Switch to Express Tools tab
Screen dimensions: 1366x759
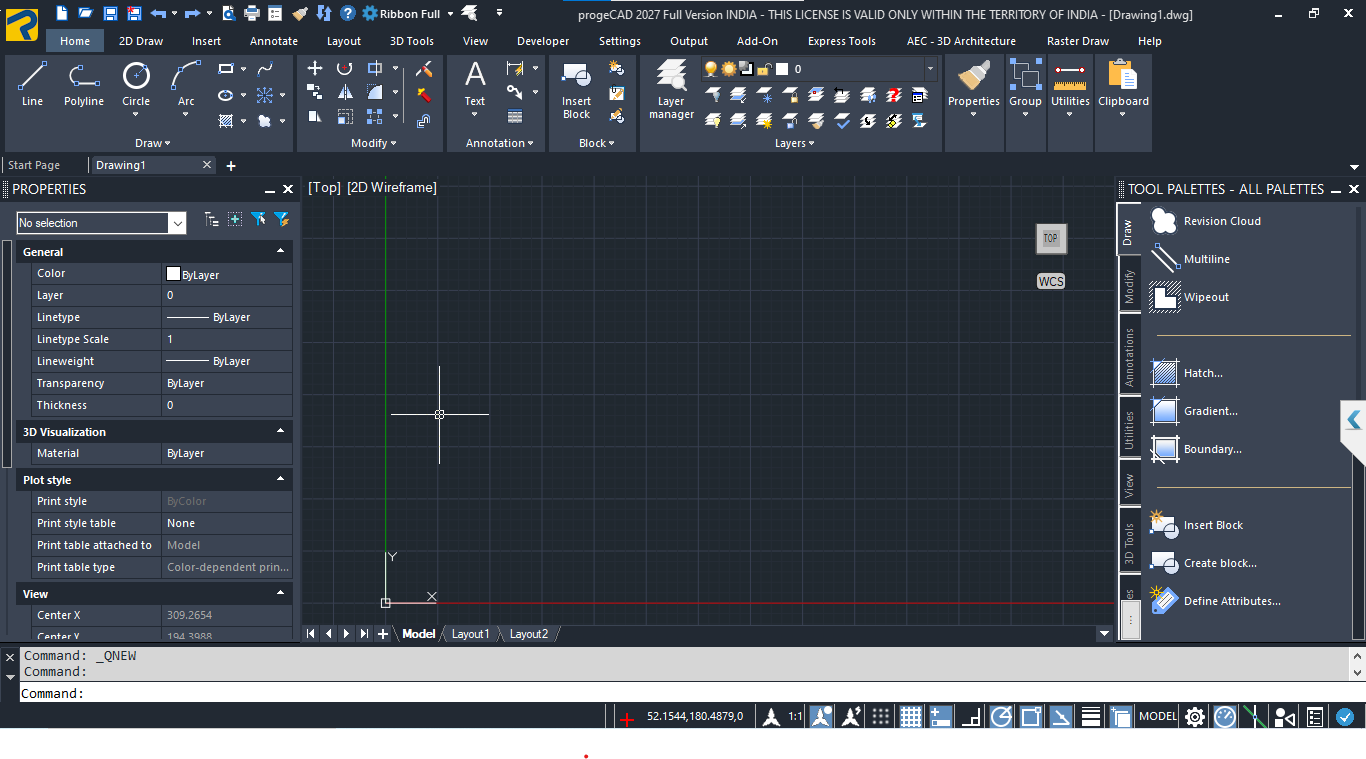pyautogui.click(x=842, y=41)
